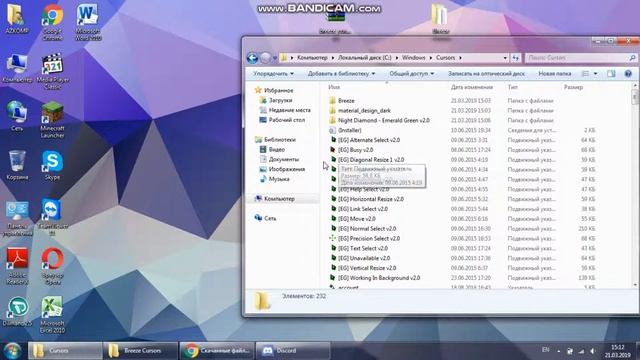Select Рабочий стол in the navigation pane
The width and height of the screenshot is (640, 360).
tap(287, 120)
